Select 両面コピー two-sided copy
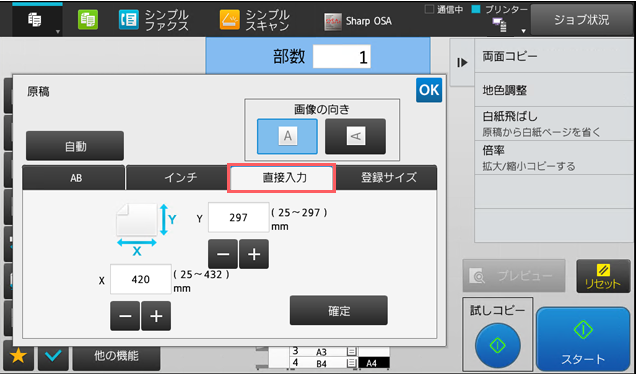The height and width of the screenshot is (374, 636). (x=554, y=56)
